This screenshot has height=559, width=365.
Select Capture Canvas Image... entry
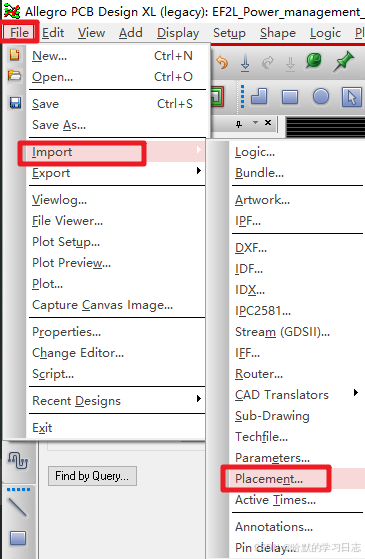(x=117, y=305)
